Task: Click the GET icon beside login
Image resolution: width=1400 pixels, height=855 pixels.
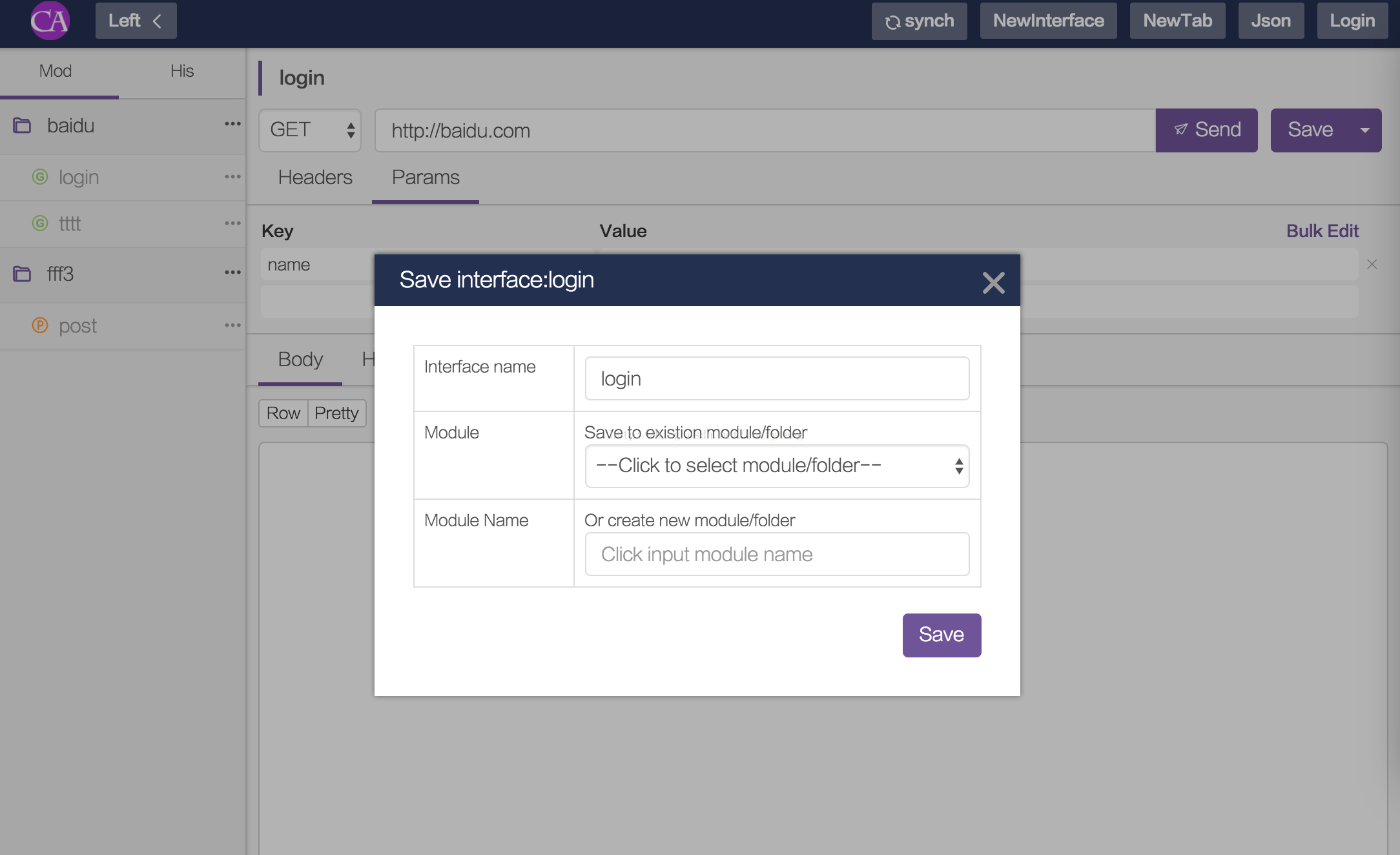Action: pyautogui.click(x=40, y=176)
